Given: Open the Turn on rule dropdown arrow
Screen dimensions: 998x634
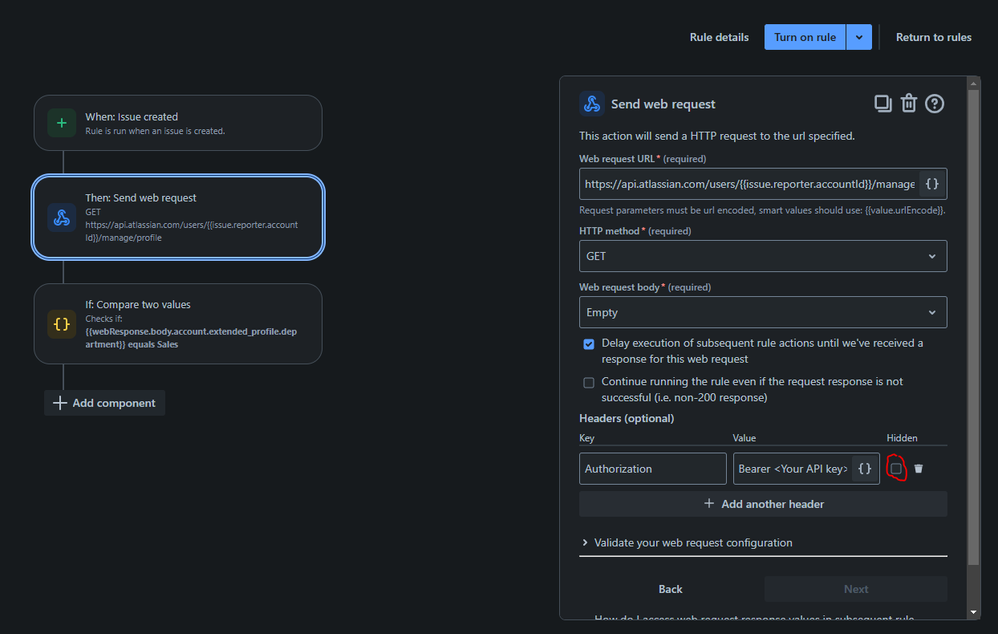Looking at the screenshot, I should [x=859, y=37].
